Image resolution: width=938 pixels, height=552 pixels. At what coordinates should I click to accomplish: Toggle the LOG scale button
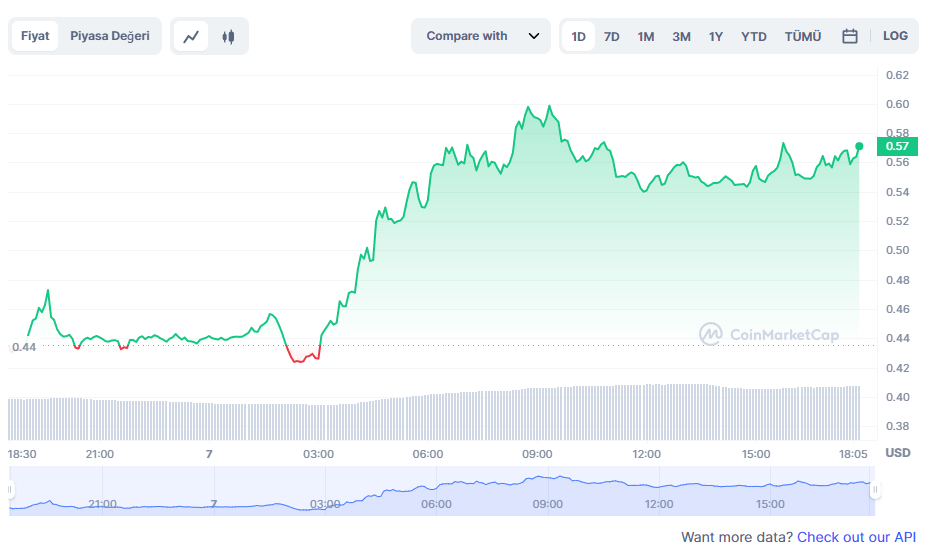pyautogui.click(x=895, y=36)
